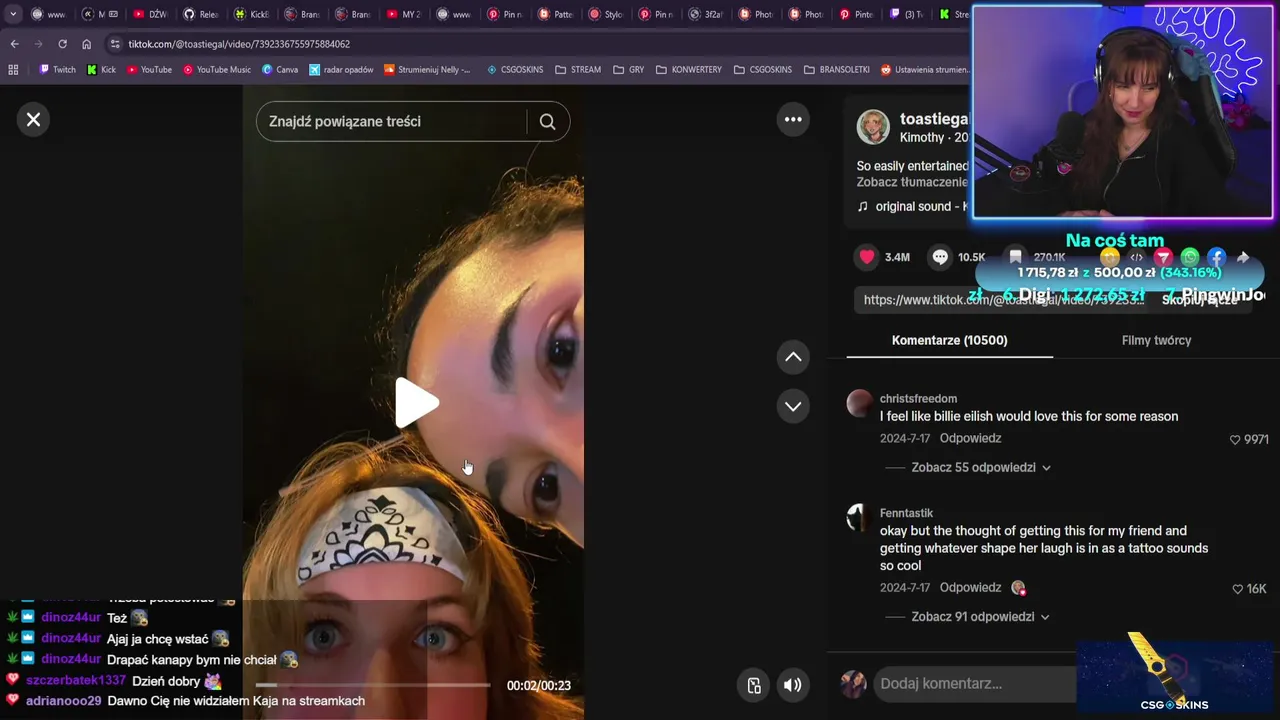The height and width of the screenshot is (720, 1280).
Task: Open the bookmarks apps grid icon
Action: tap(13, 70)
